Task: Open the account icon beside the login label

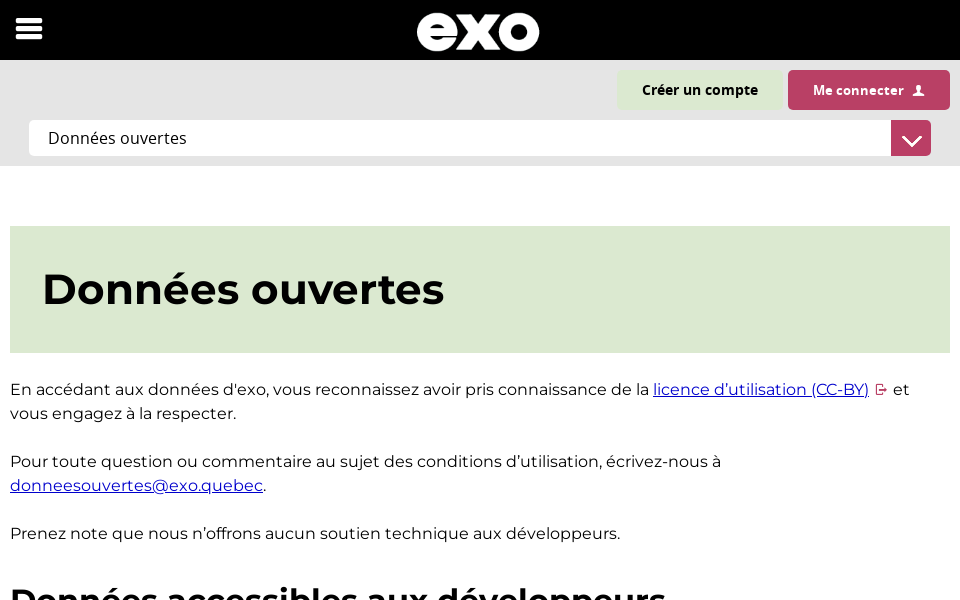Action: [x=917, y=89]
